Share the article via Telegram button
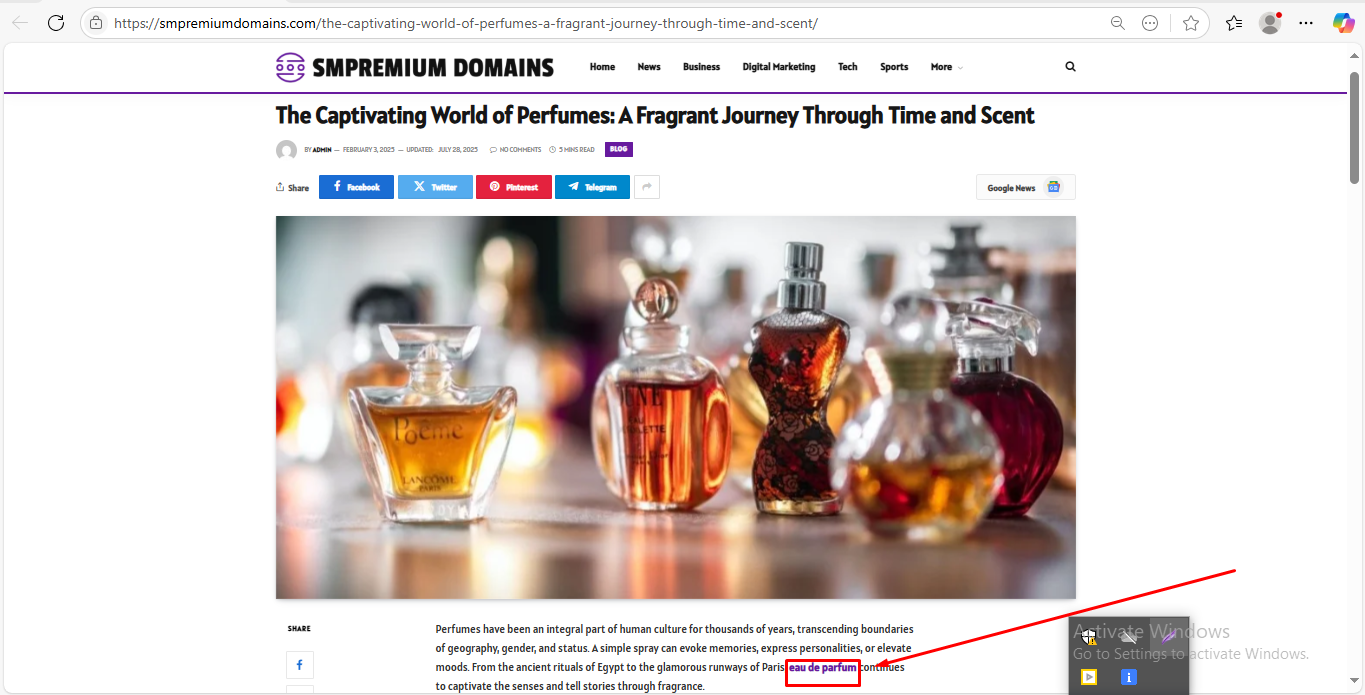1365x695 pixels. click(592, 187)
